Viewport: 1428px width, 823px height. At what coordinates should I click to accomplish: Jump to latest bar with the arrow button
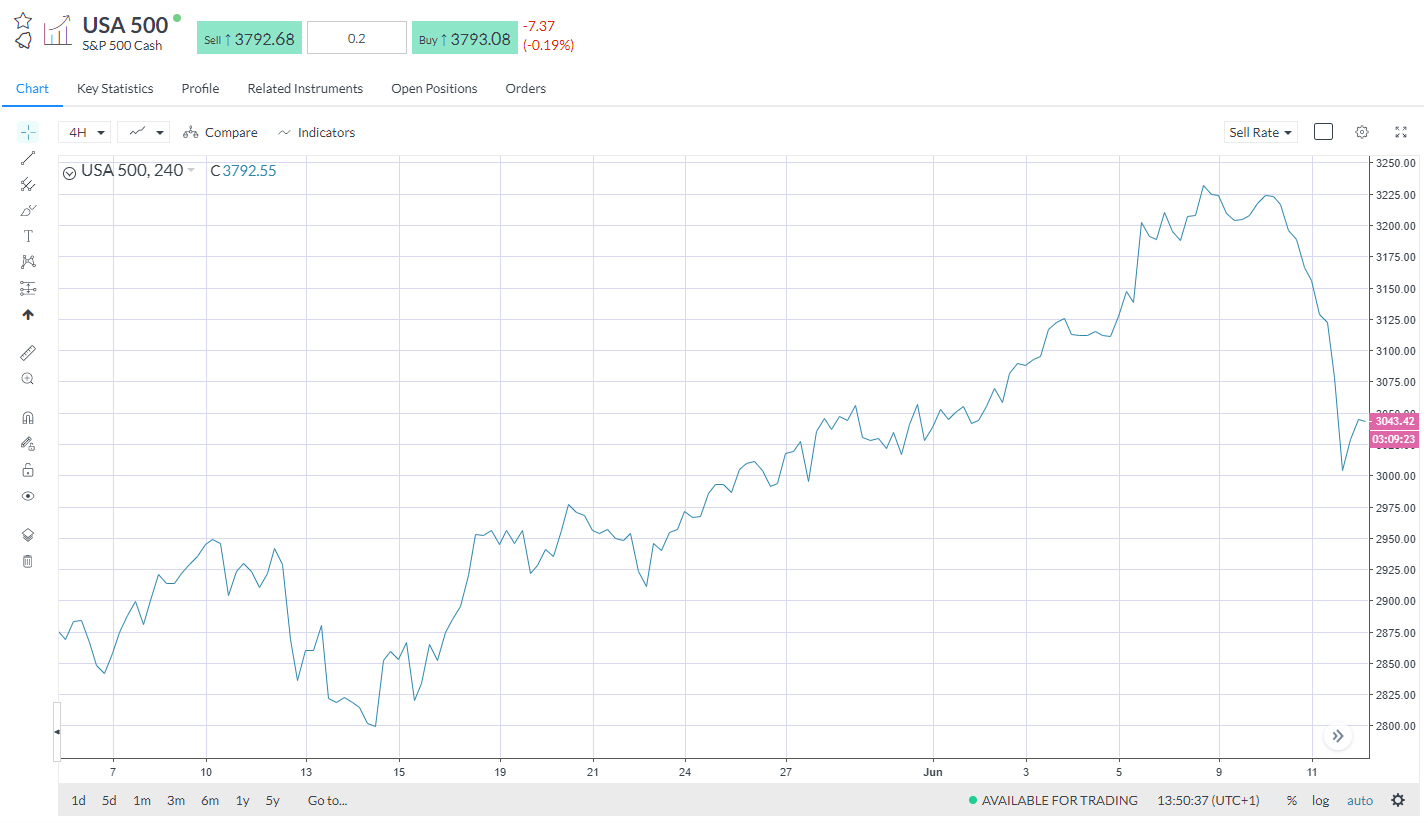pos(1337,736)
